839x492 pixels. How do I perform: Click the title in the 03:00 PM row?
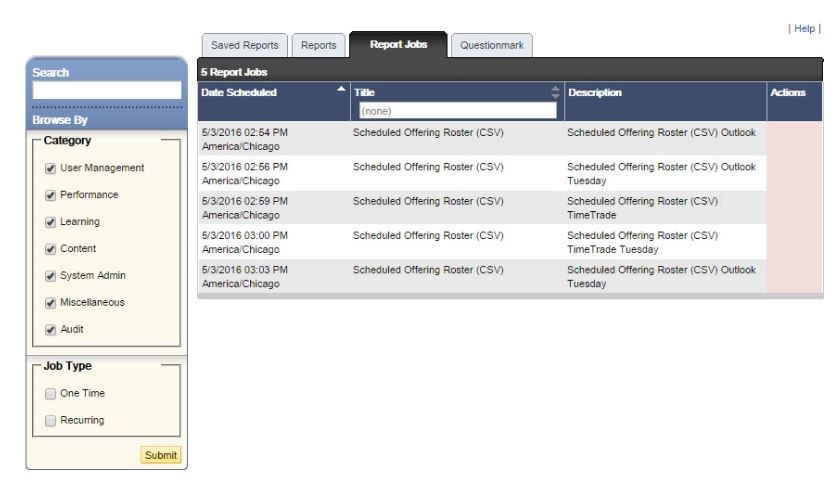428,235
